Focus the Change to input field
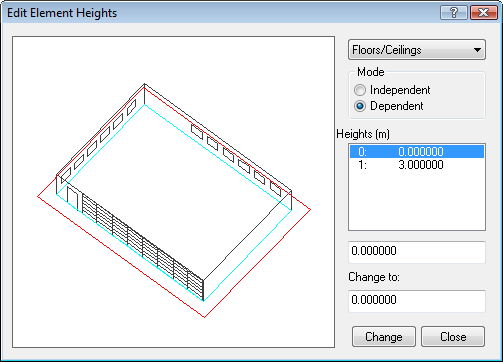The height and width of the screenshot is (362, 503). pyautogui.click(x=417, y=301)
